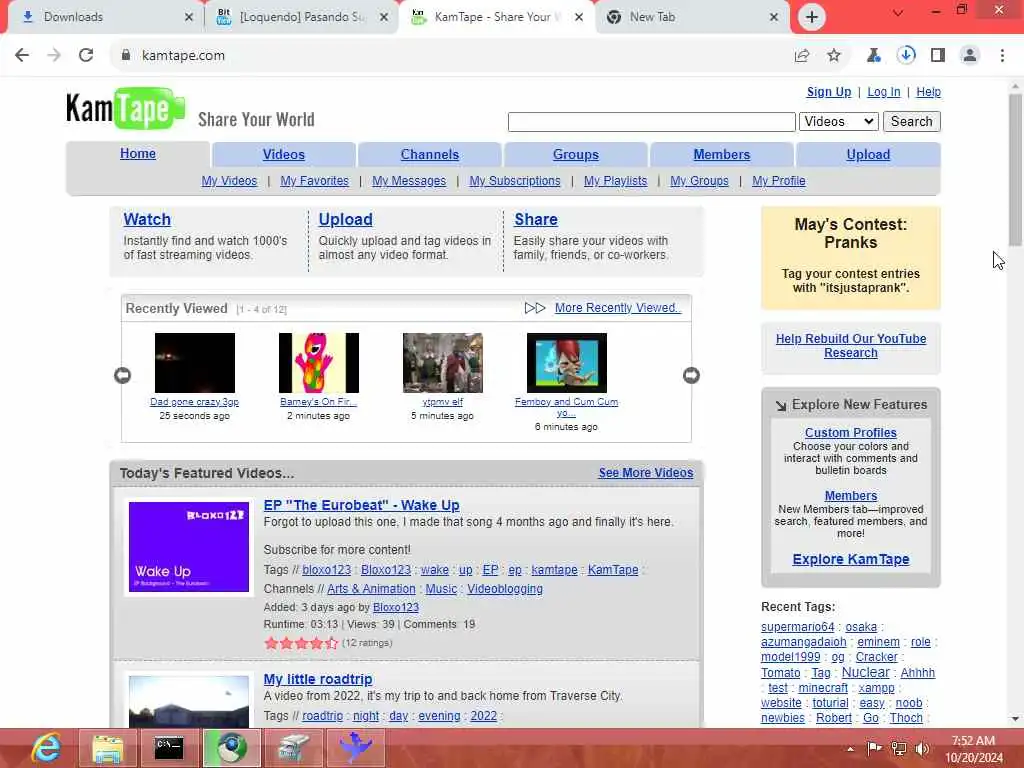Open the Upload navigation tab
Viewport: 1024px width, 768px height.
[x=868, y=155]
